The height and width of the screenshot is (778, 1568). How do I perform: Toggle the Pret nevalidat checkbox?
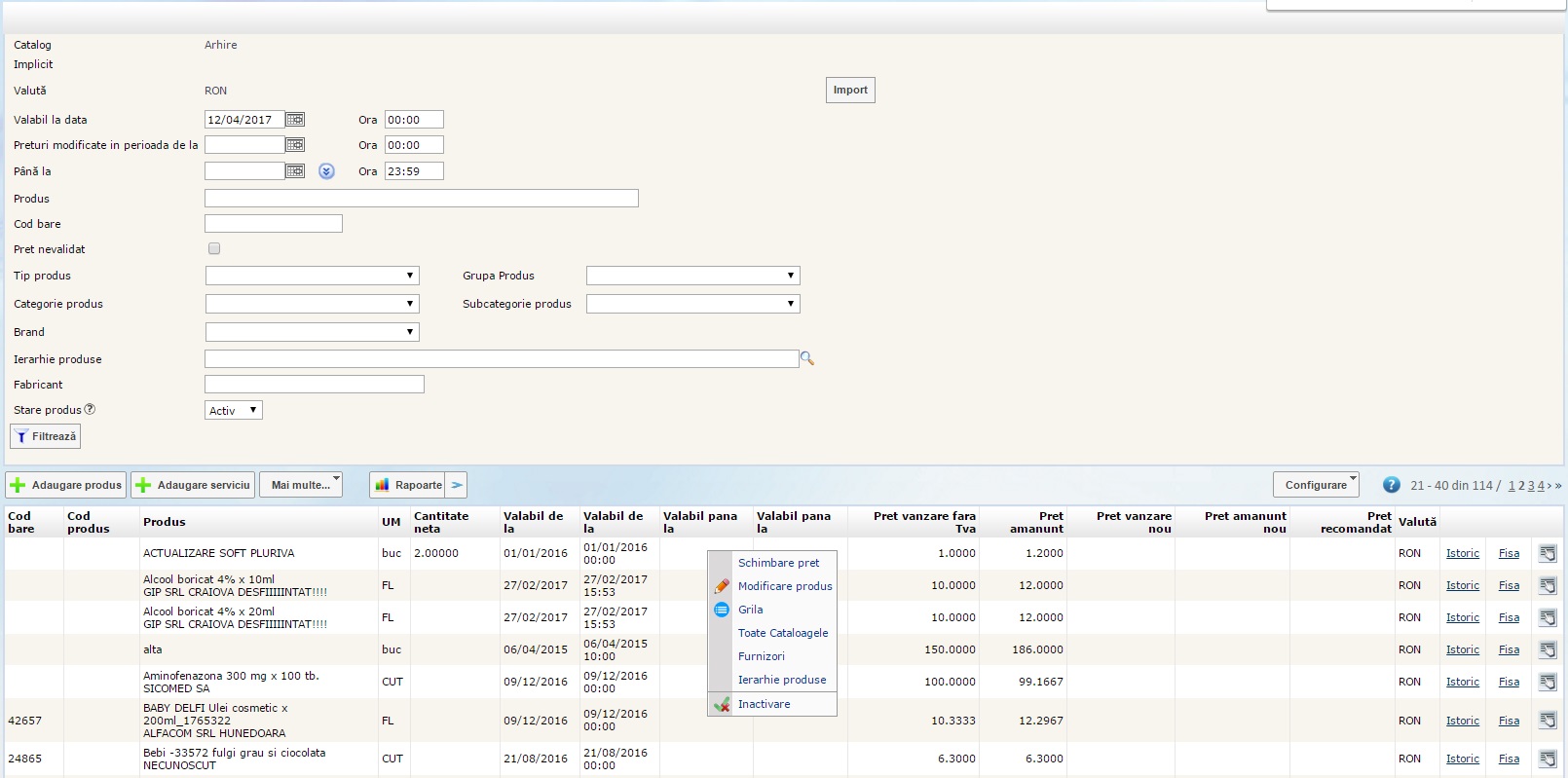214,249
